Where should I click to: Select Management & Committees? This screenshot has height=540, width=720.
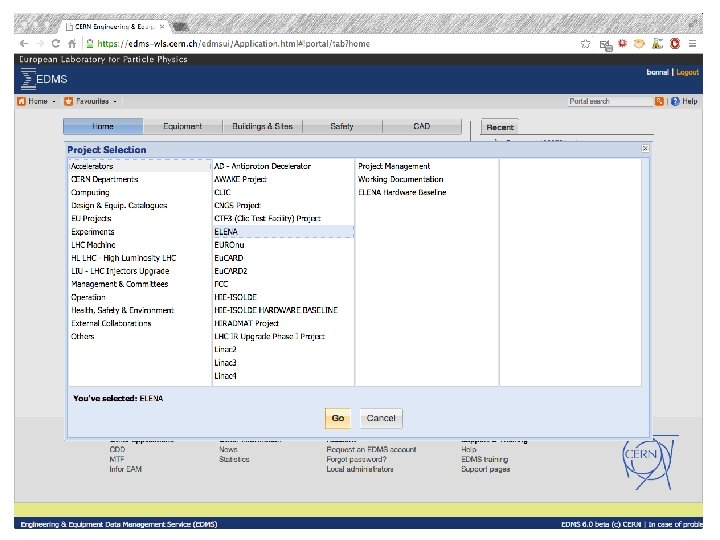click(140, 284)
